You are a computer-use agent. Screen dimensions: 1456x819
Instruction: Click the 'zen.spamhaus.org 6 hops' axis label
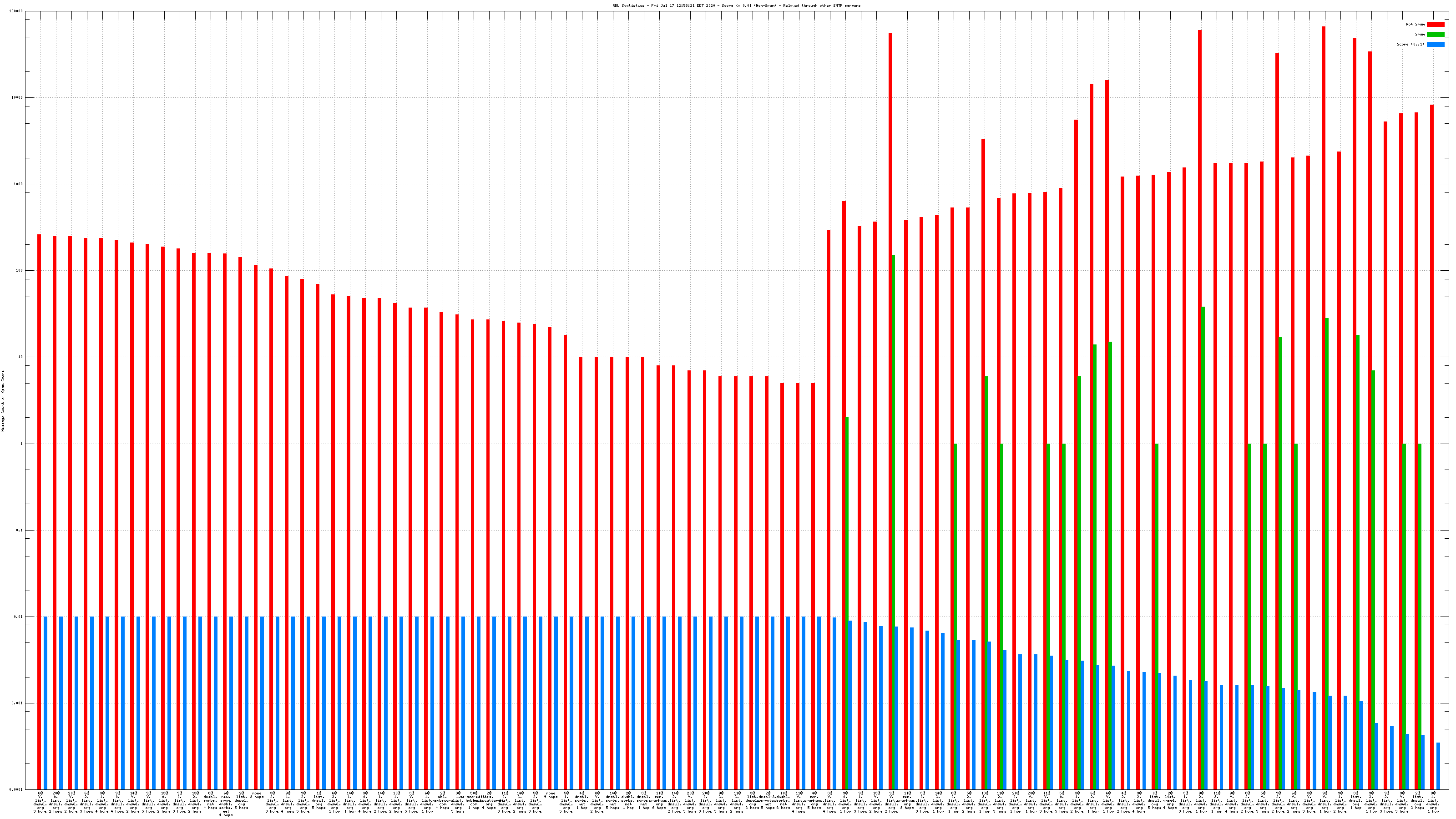click(659, 800)
